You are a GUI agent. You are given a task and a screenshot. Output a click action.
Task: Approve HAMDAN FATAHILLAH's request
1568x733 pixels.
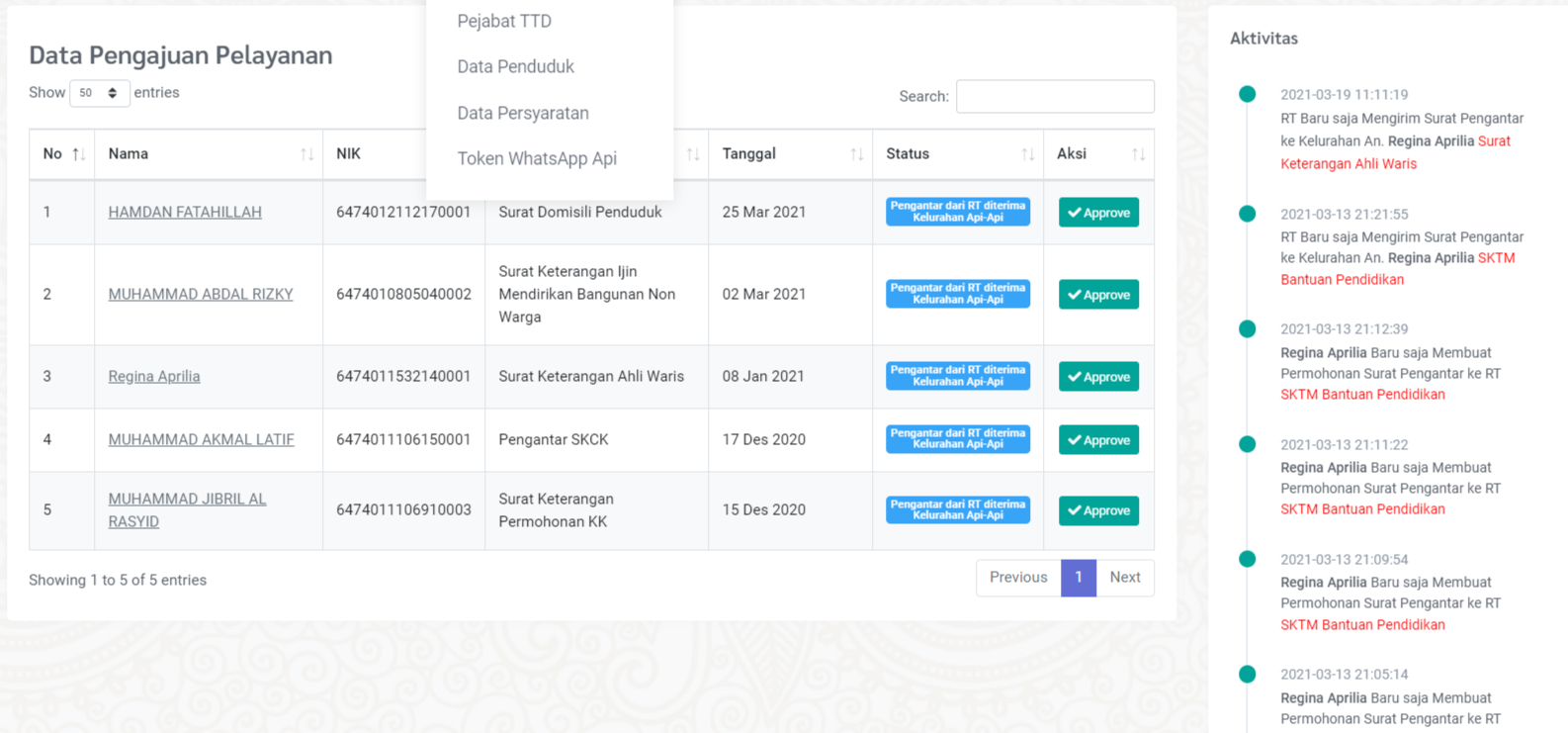(x=1098, y=213)
